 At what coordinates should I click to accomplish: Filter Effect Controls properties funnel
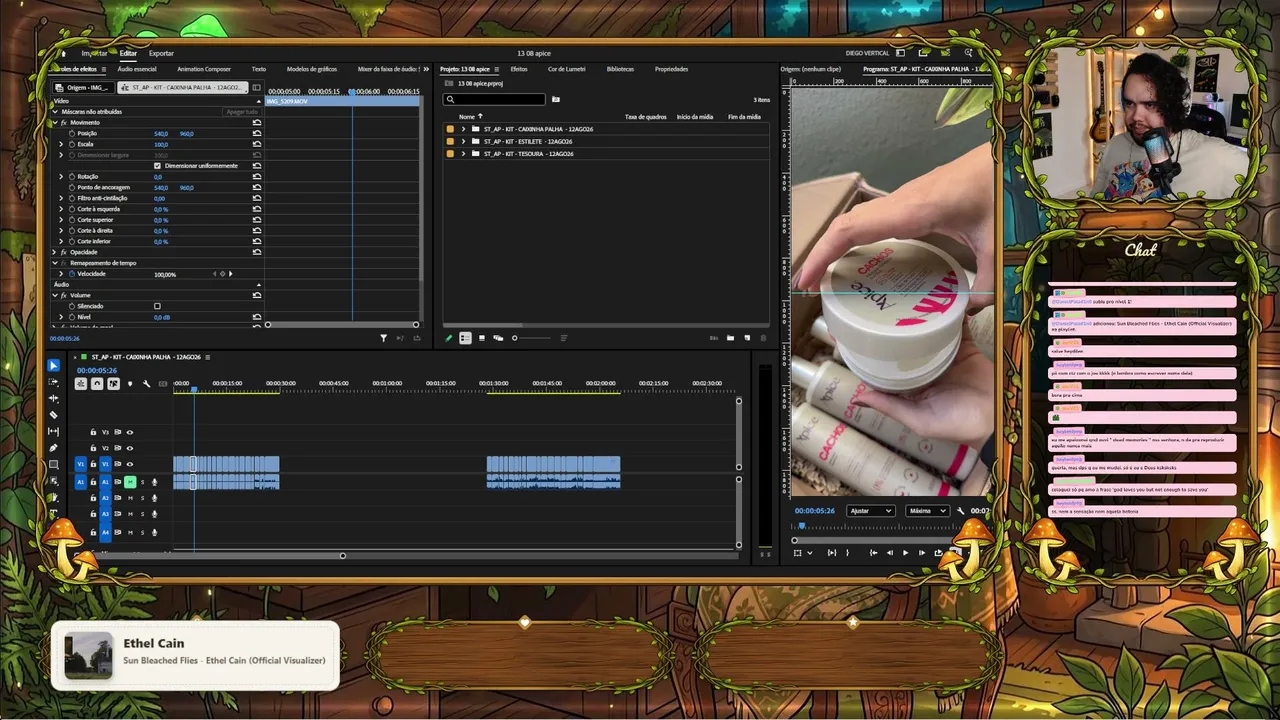pos(383,338)
